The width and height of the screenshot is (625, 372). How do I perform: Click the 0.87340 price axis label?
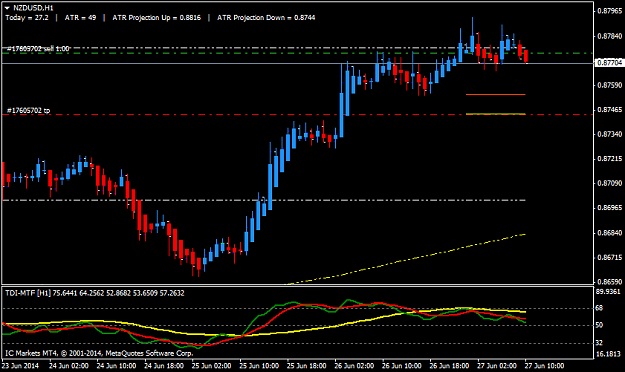click(609, 134)
